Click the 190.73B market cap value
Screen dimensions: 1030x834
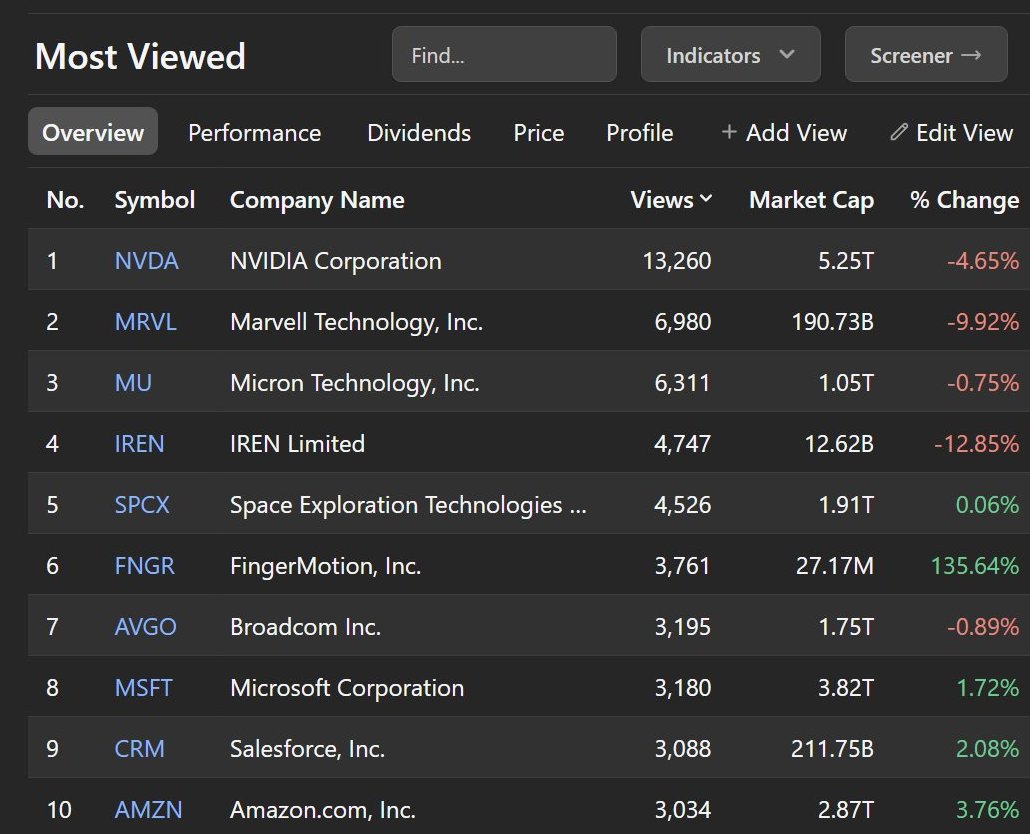tap(832, 322)
